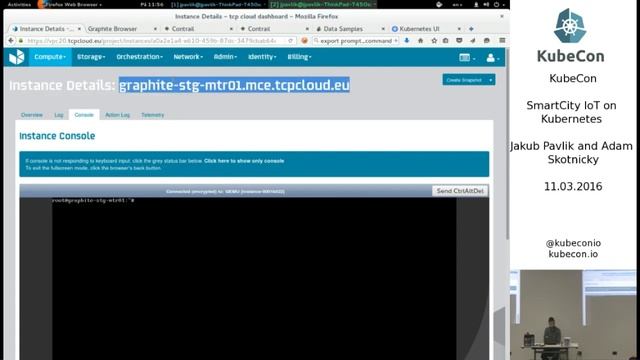Screen dimensions: 640x360
Task: Open the chat bubble toolbar icon
Action: coord(487,41)
